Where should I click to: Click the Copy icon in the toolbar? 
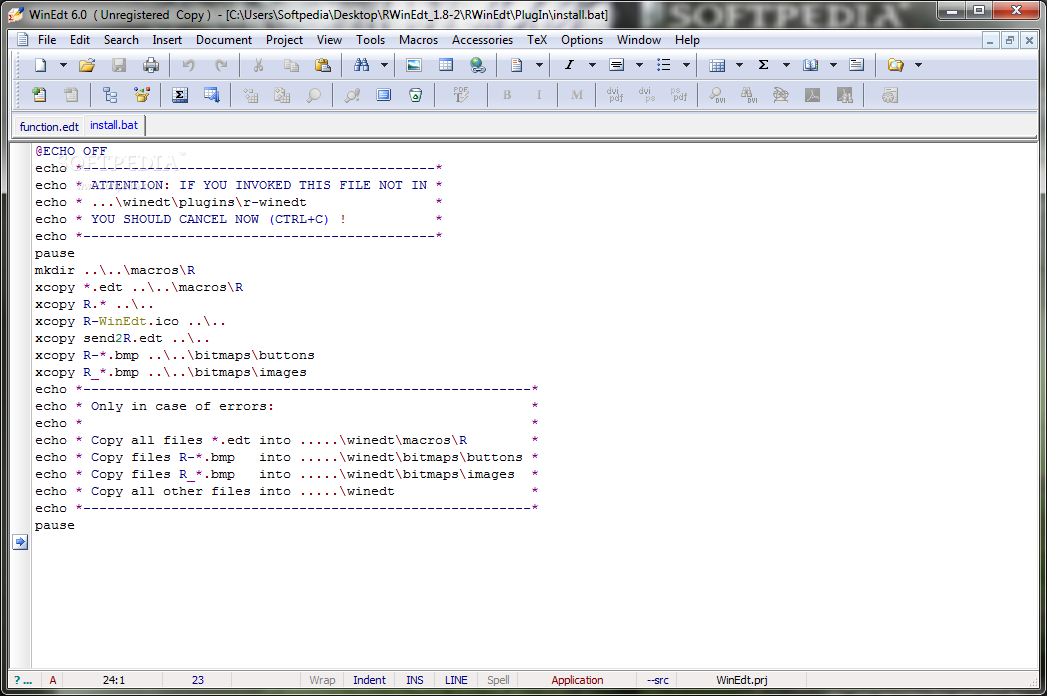click(290, 65)
